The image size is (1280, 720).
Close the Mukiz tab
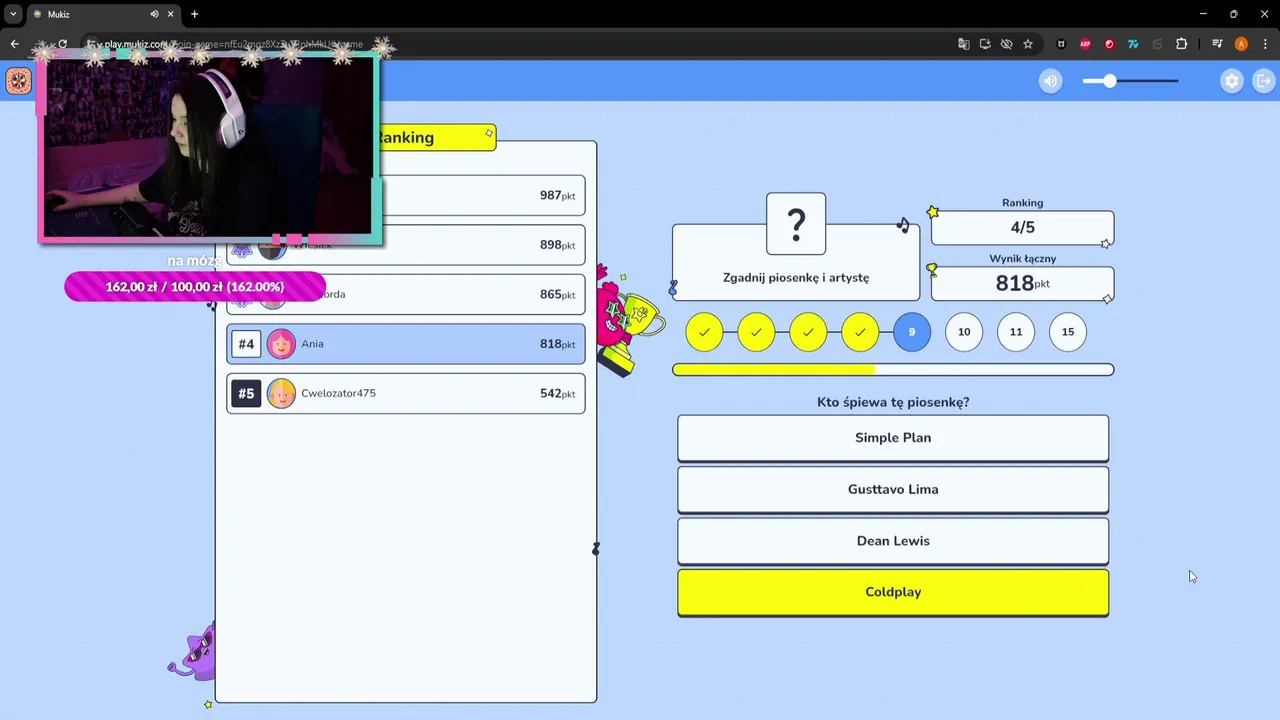point(170,14)
